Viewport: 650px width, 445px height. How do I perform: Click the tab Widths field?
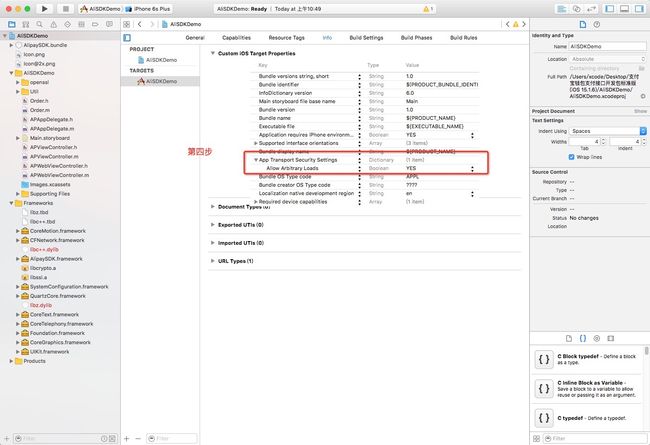coord(584,142)
